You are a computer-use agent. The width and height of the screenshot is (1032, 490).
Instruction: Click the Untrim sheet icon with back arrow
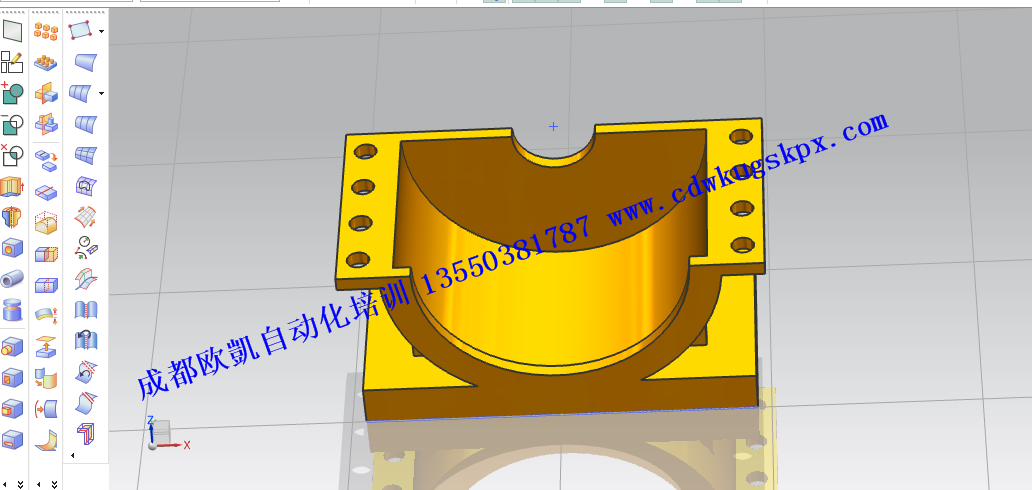click(86, 371)
